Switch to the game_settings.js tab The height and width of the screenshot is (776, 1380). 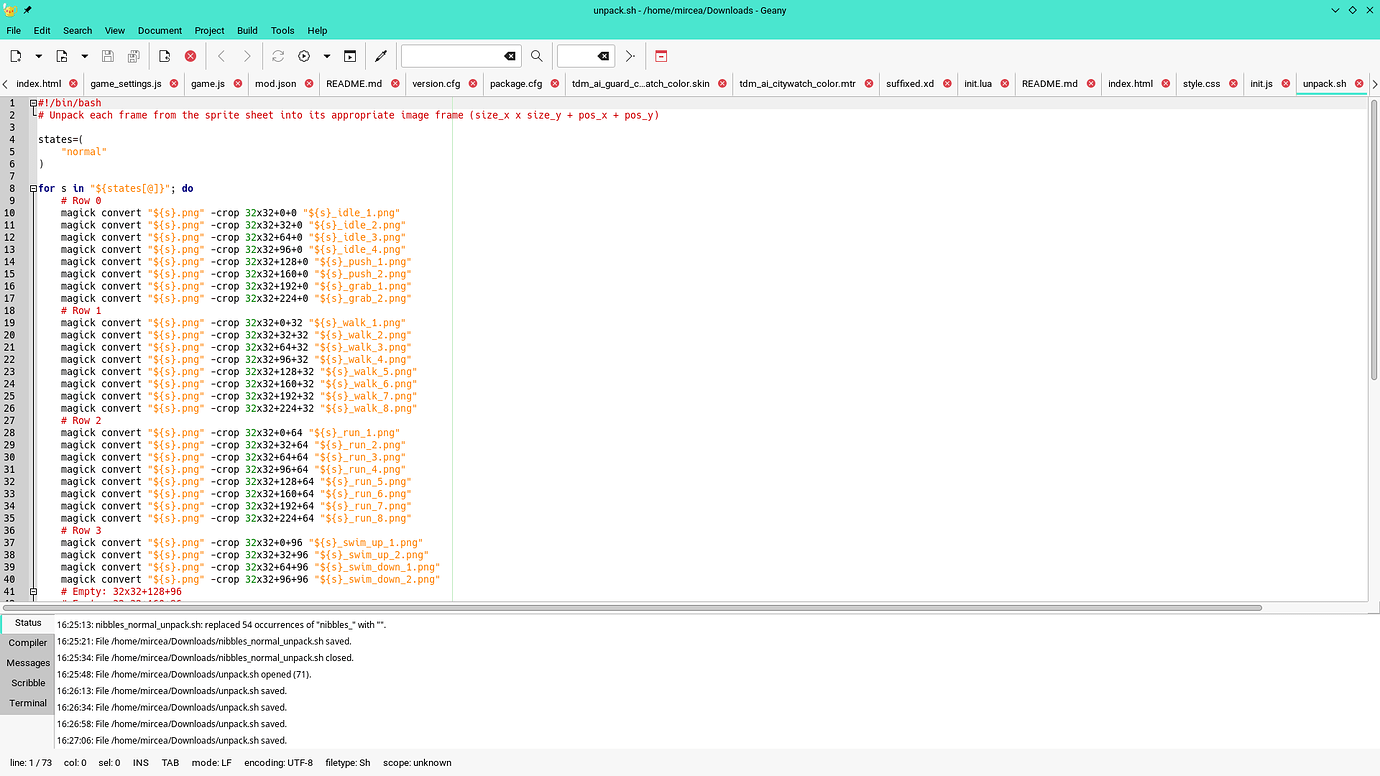click(x=125, y=84)
